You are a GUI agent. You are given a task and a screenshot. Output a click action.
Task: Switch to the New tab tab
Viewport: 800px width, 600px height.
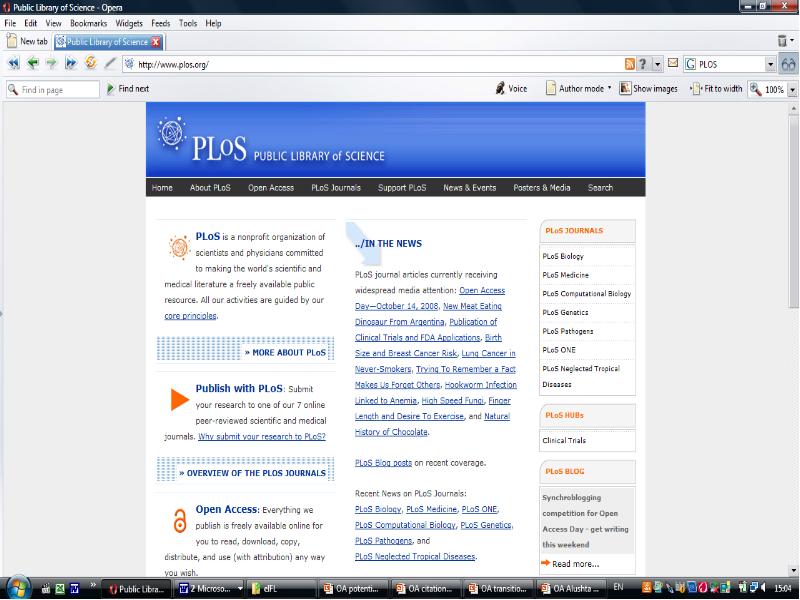tap(27, 42)
